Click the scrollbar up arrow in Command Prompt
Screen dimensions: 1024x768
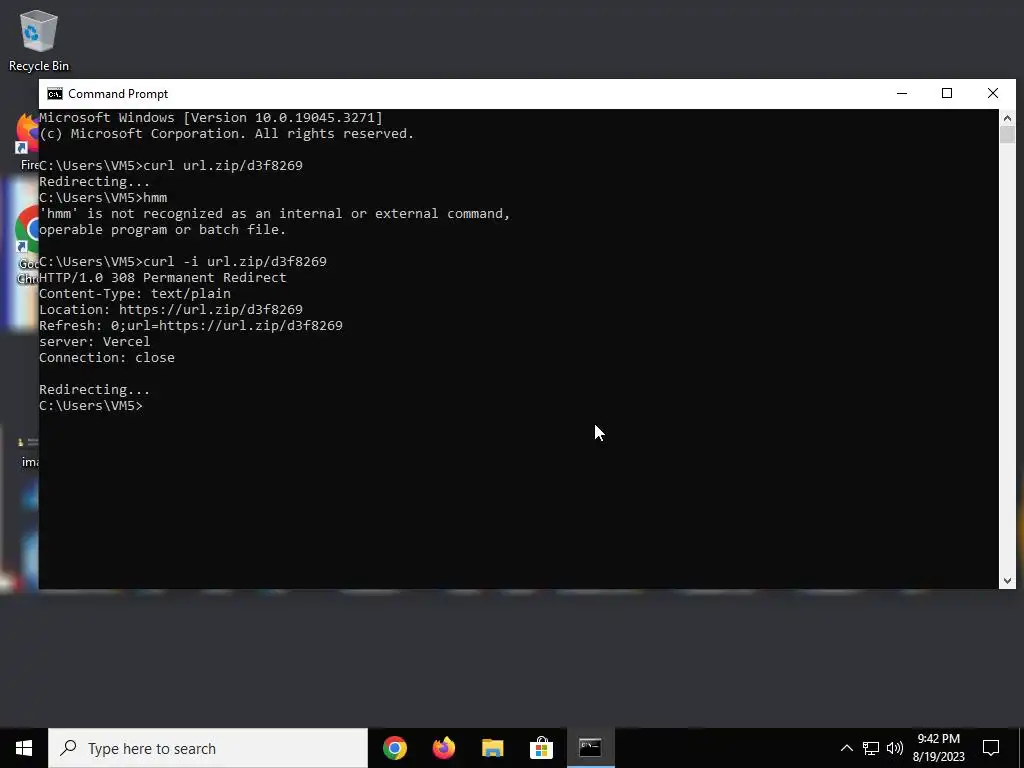[1007, 118]
